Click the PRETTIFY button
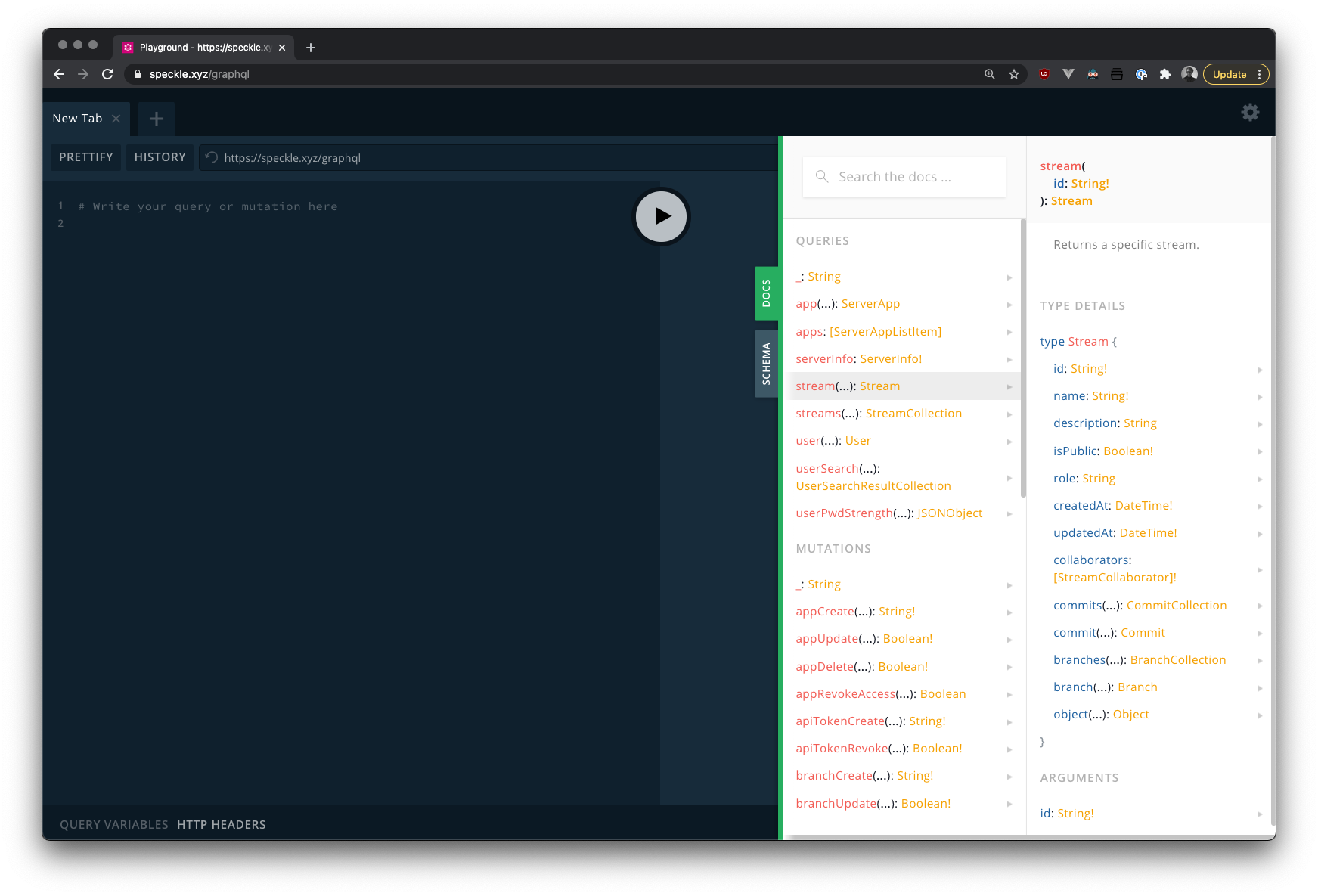 pyautogui.click(x=85, y=157)
